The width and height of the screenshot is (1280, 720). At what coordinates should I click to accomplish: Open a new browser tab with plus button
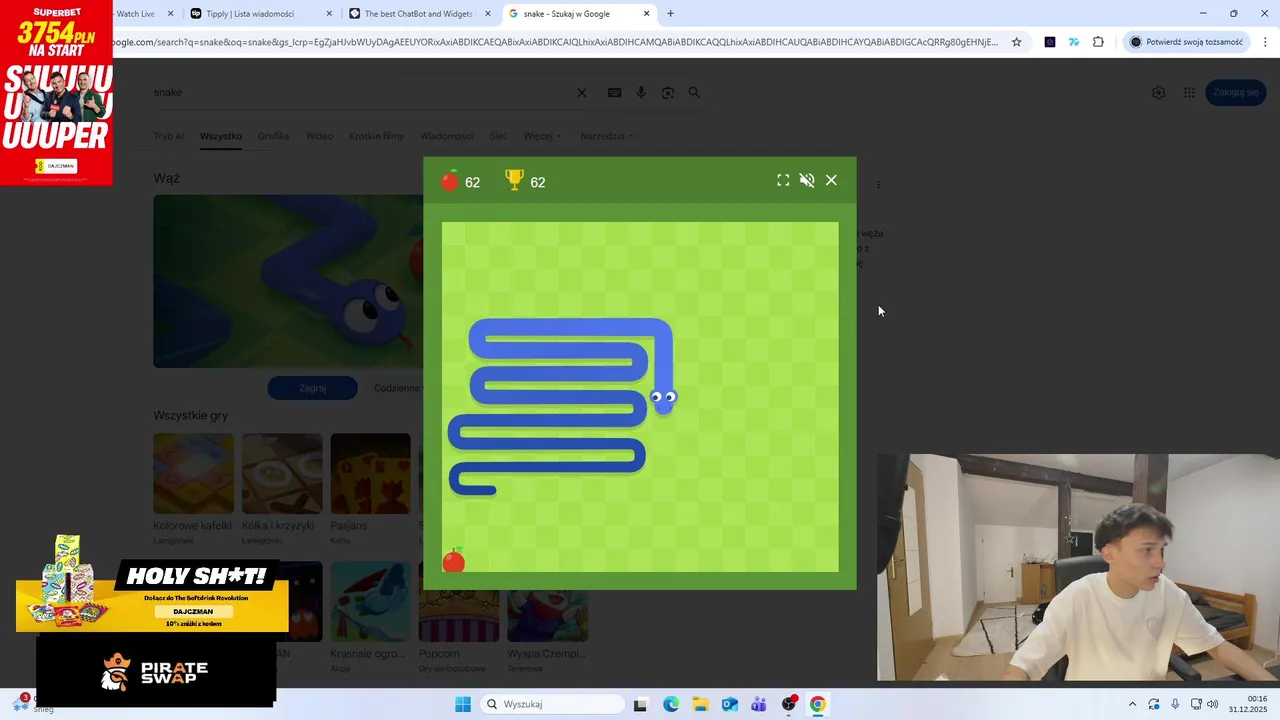click(x=670, y=14)
